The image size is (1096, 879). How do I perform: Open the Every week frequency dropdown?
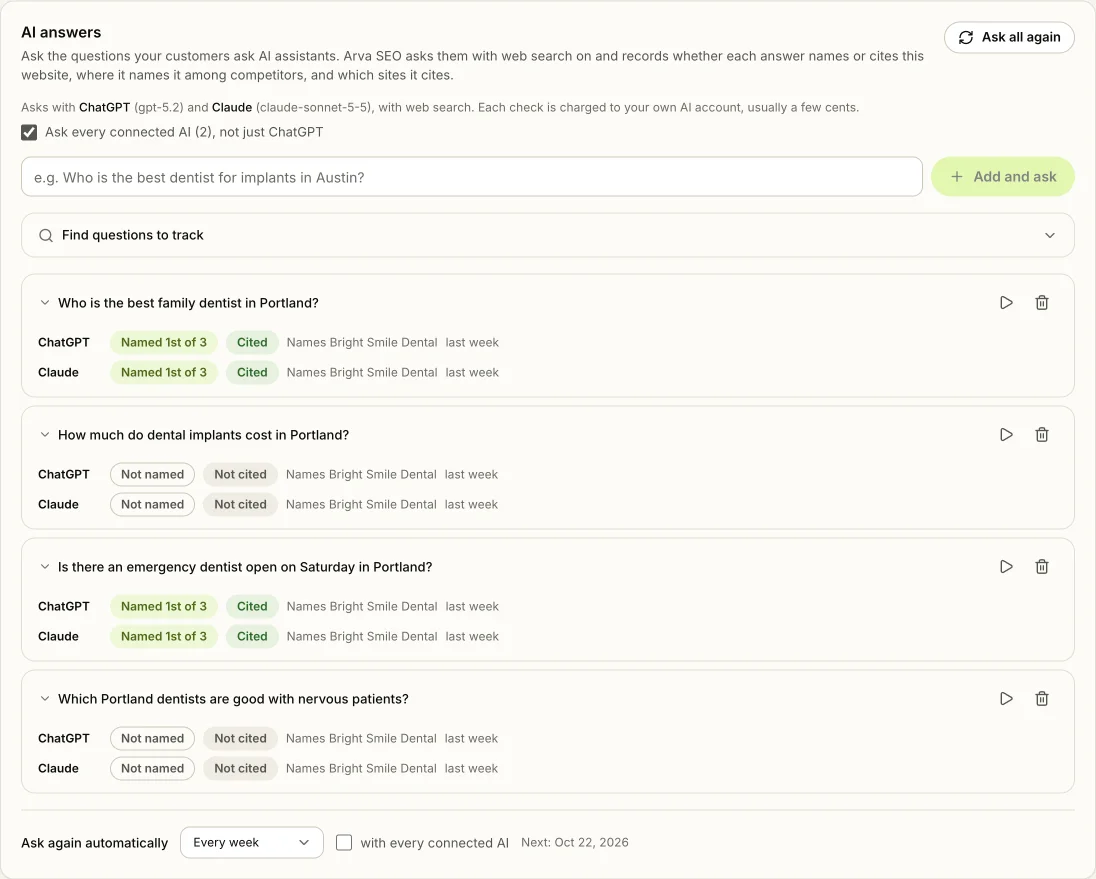pos(252,843)
